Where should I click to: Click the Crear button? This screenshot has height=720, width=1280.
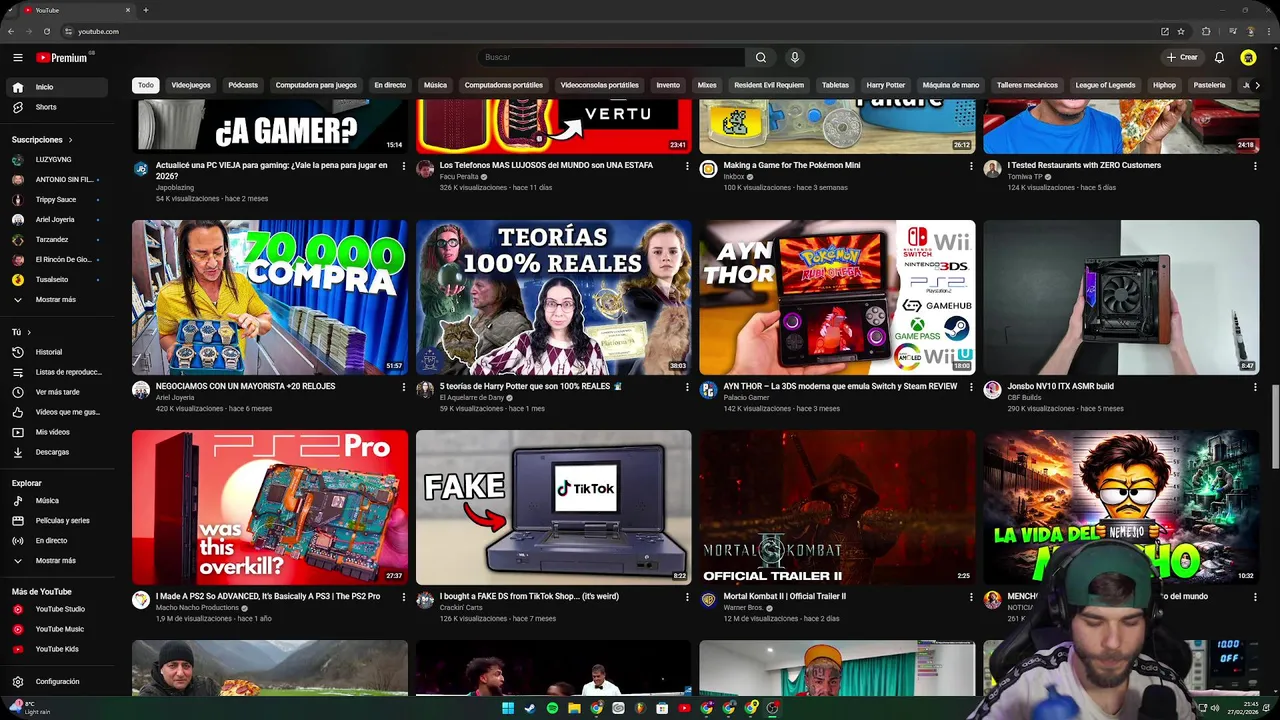coord(1182,58)
